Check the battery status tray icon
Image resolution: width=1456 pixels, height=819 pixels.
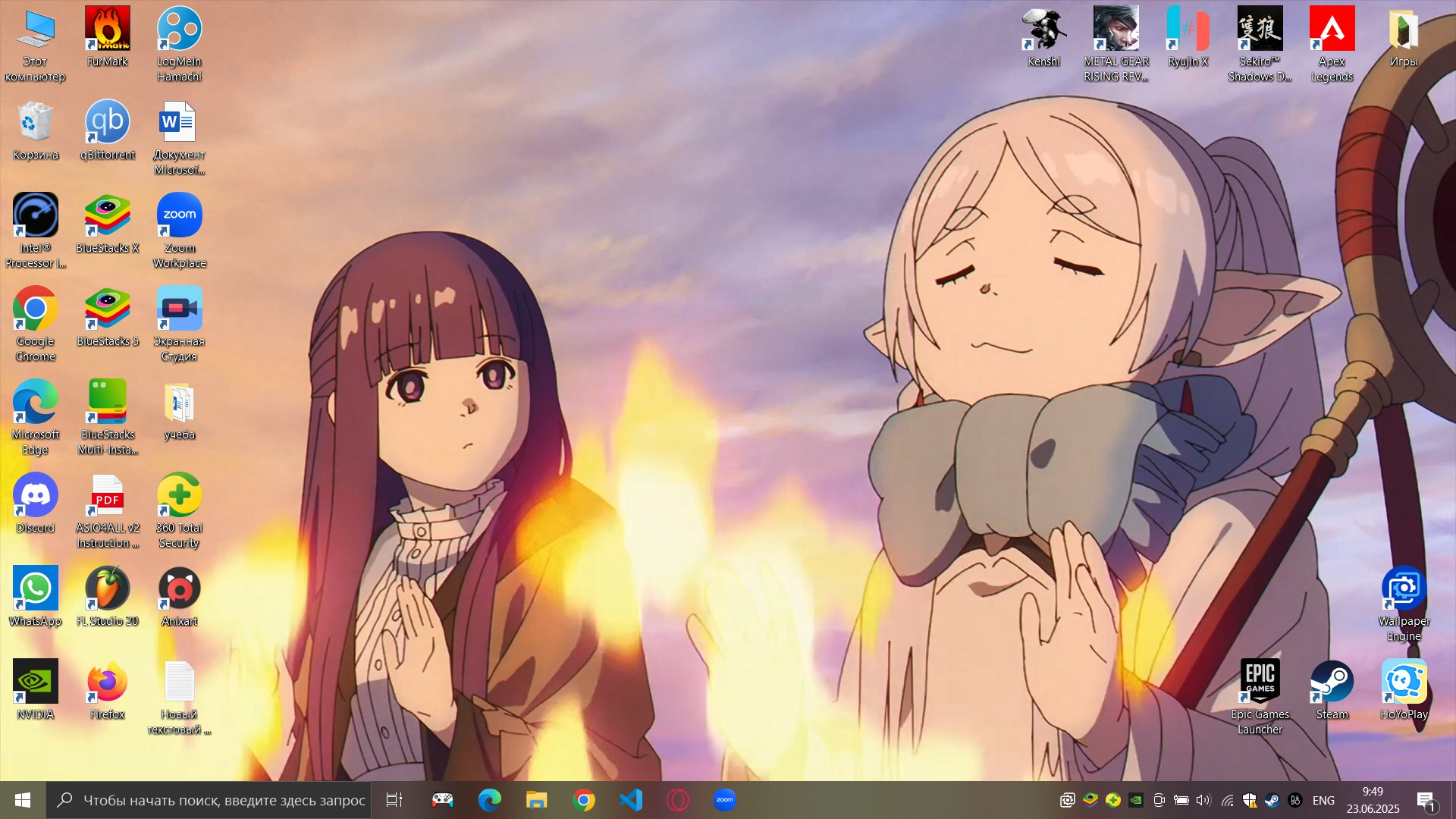point(1181,800)
